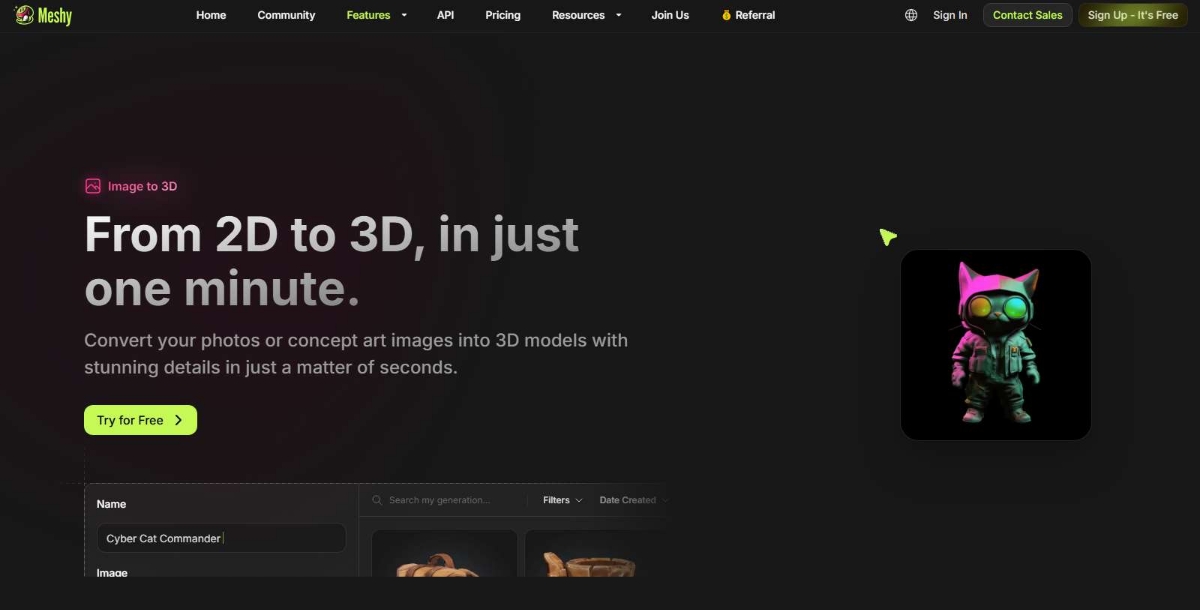This screenshot has height=610, width=1200.
Task: Click the Referral medal icon
Action: (726, 15)
